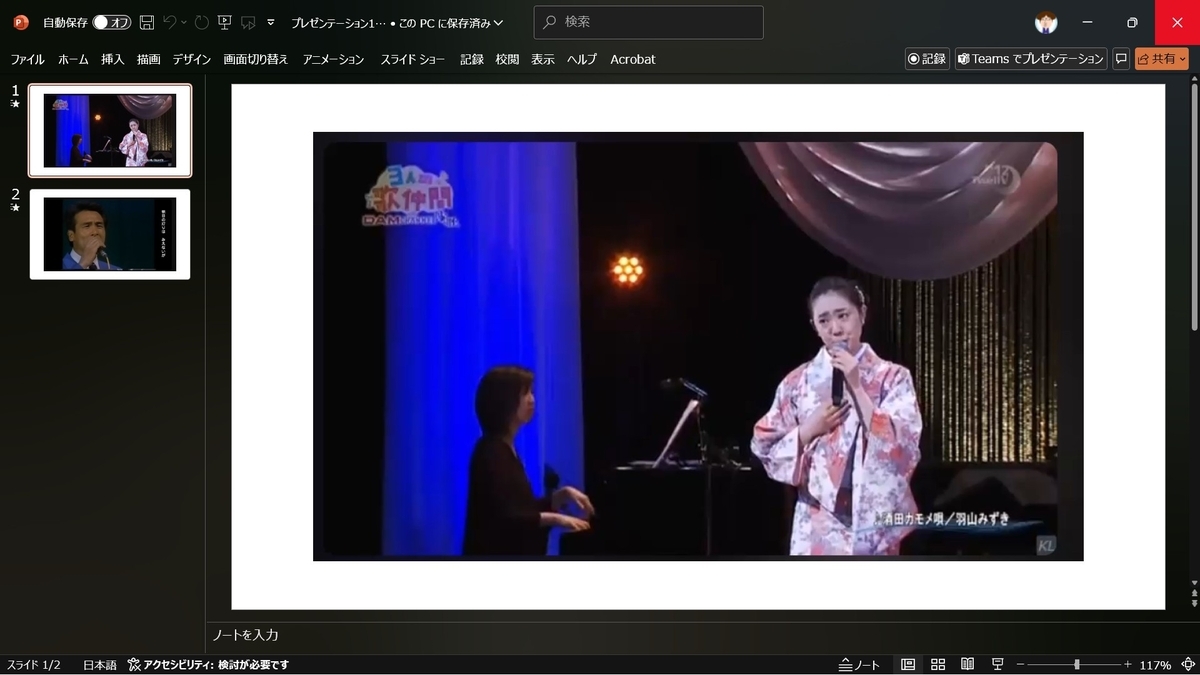Switch to the アニメーション tab
Screen dimensions: 1200x675
click(x=334, y=59)
